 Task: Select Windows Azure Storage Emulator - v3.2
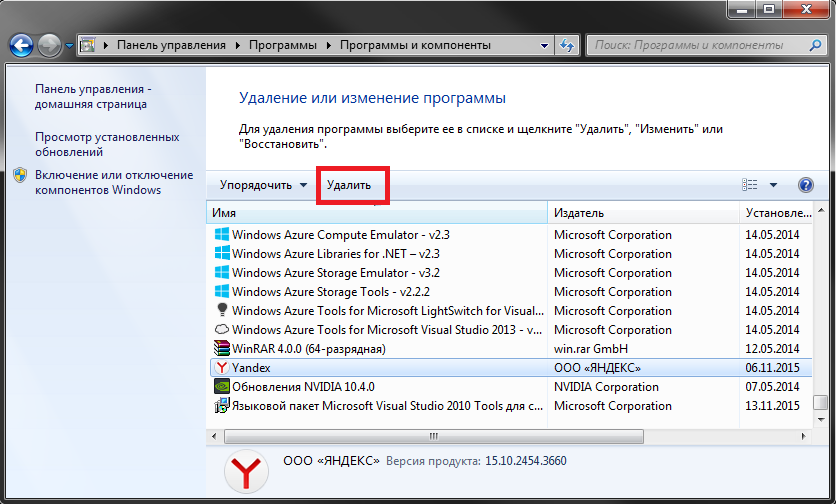(509, 273)
